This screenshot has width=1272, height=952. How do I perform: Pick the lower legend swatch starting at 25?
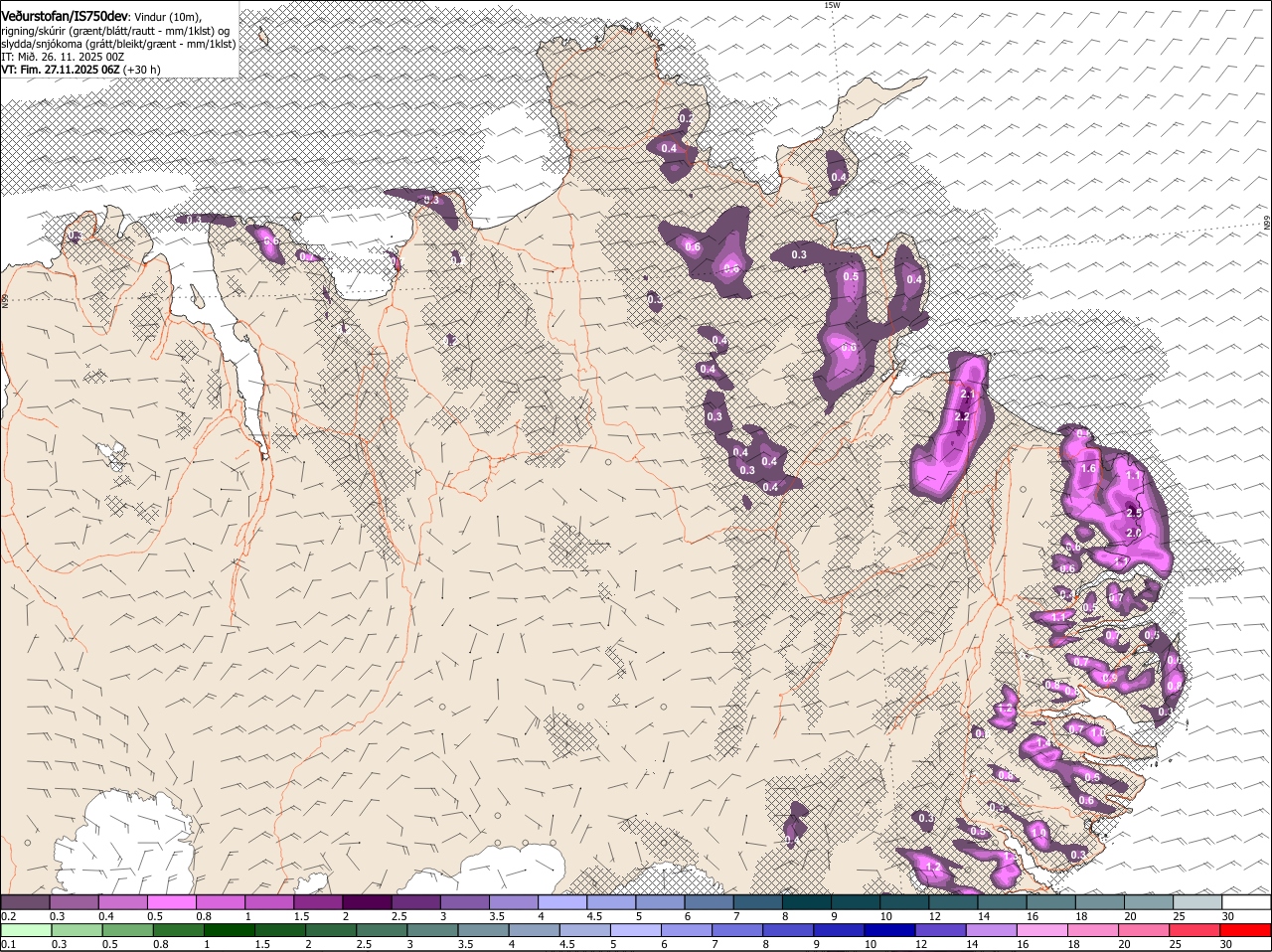click(x=1194, y=931)
